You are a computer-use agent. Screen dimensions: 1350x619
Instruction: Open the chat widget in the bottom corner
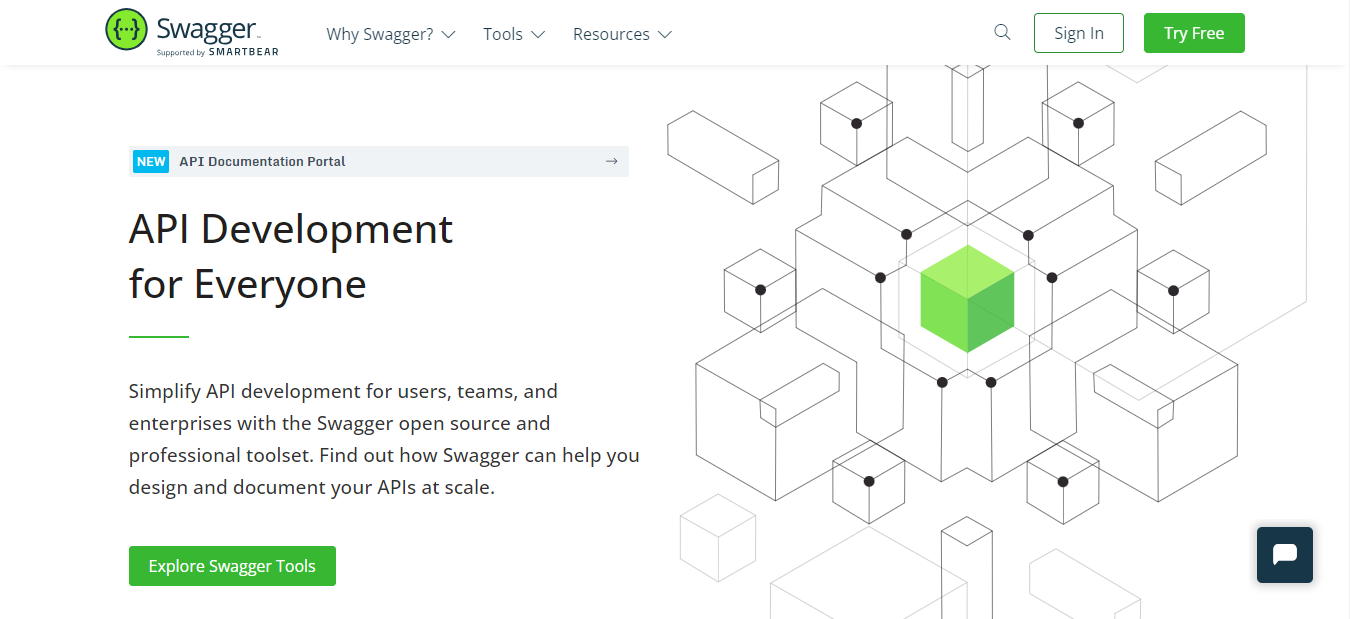1284,555
